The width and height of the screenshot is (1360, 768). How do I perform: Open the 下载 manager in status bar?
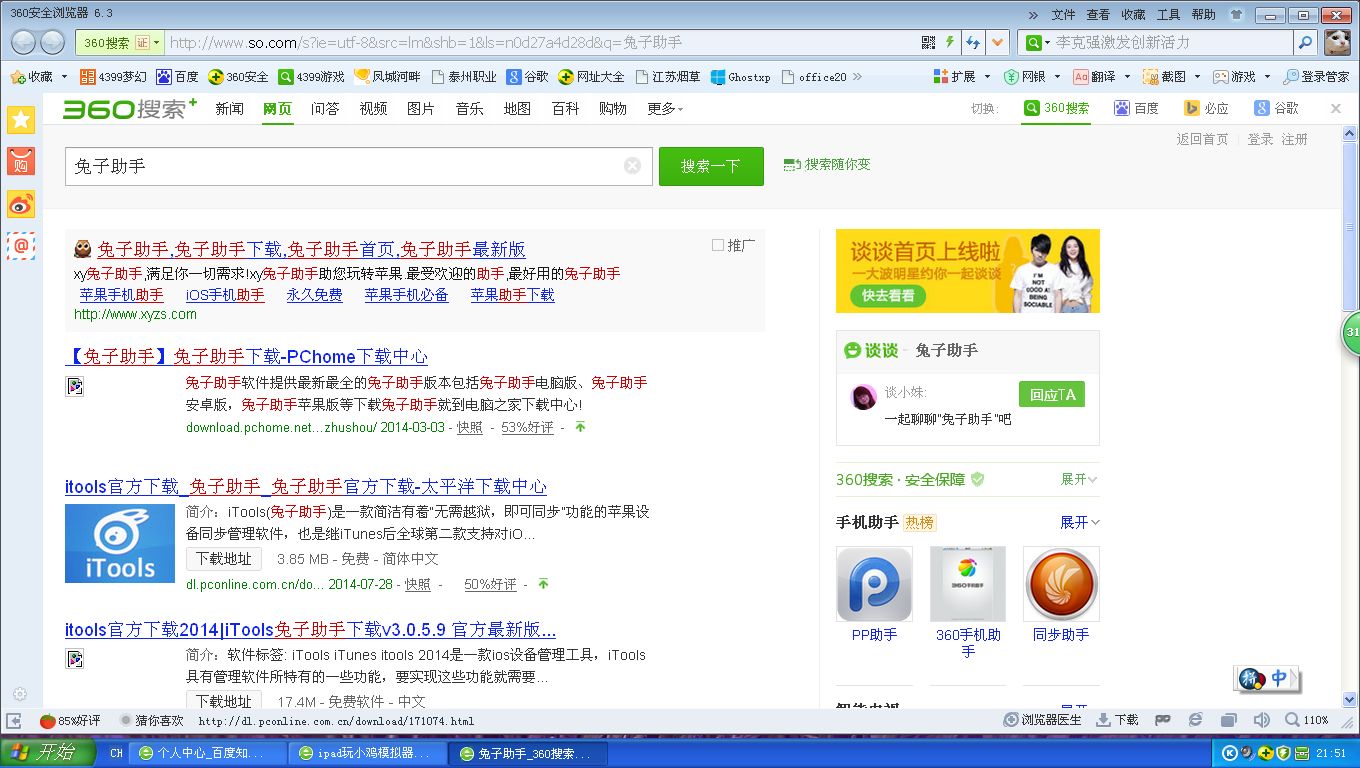point(1117,720)
